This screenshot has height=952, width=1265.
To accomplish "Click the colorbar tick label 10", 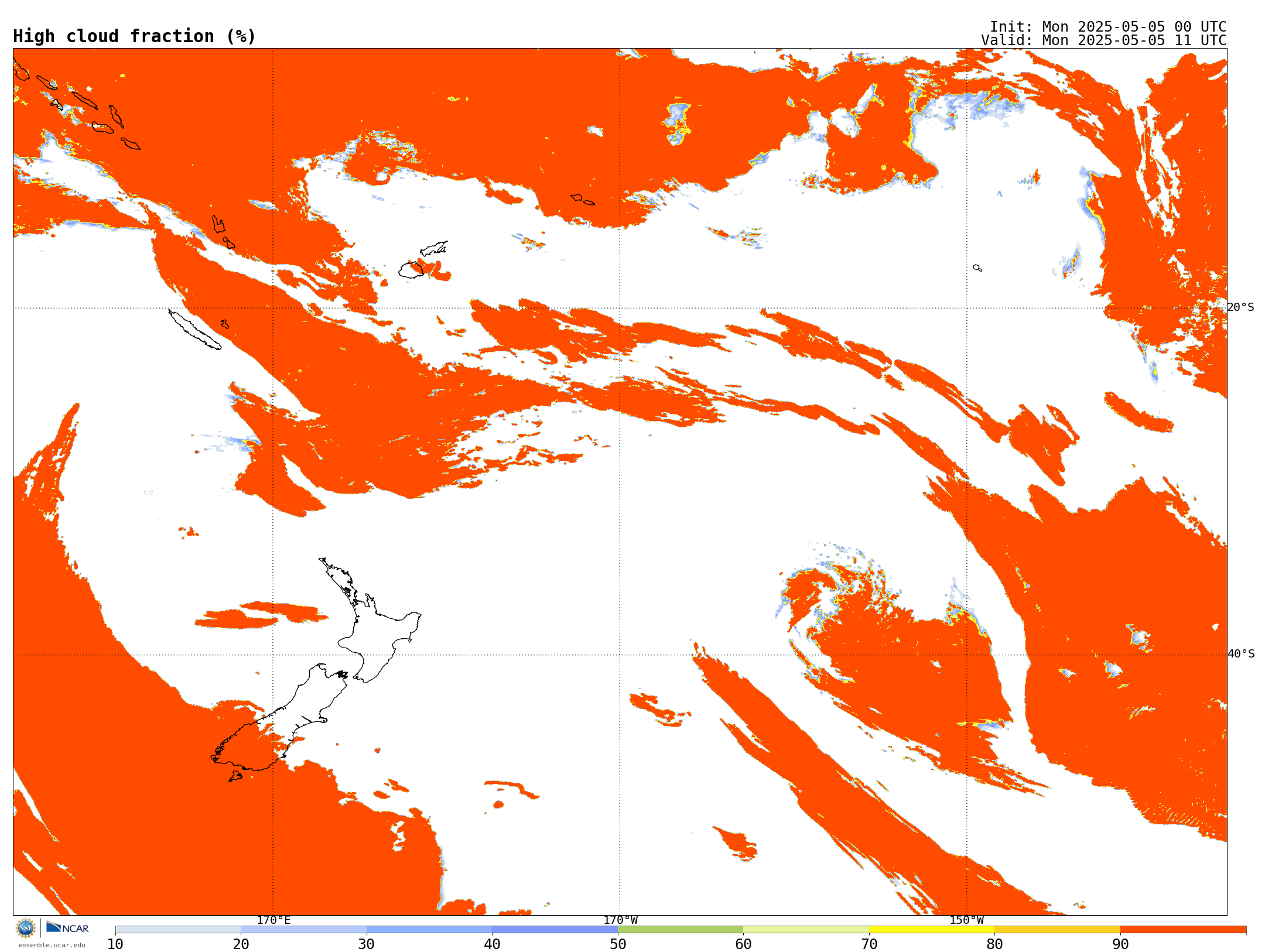I will click(x=115, y=944).
